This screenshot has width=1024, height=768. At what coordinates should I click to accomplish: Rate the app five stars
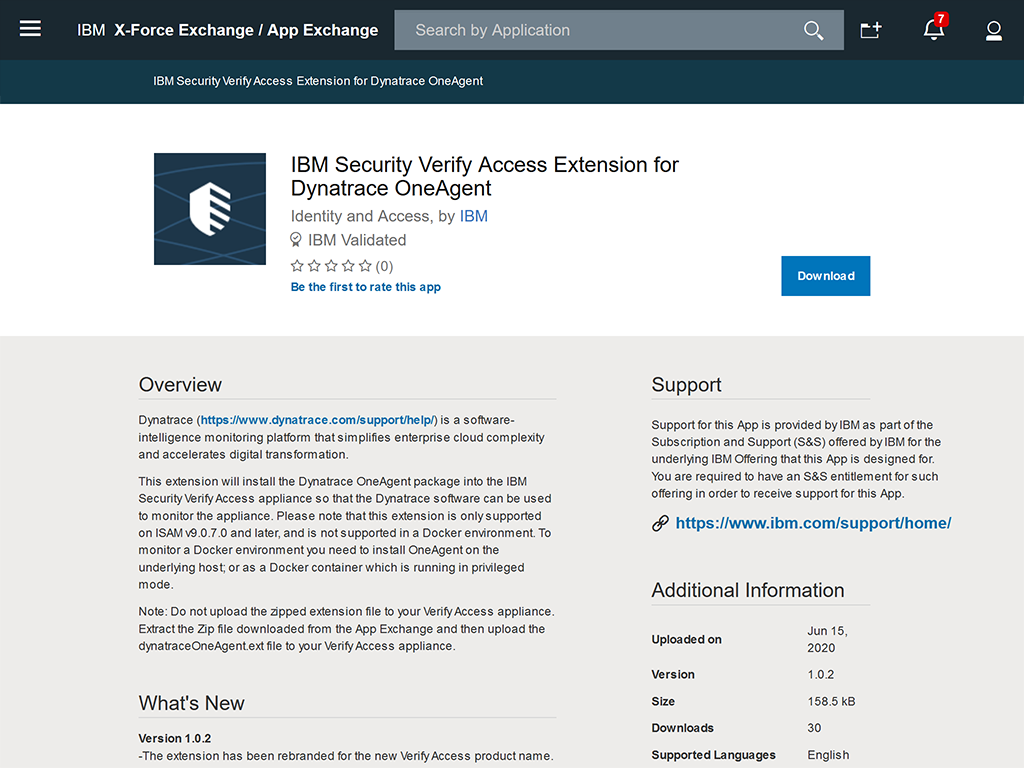click(365, 266)
